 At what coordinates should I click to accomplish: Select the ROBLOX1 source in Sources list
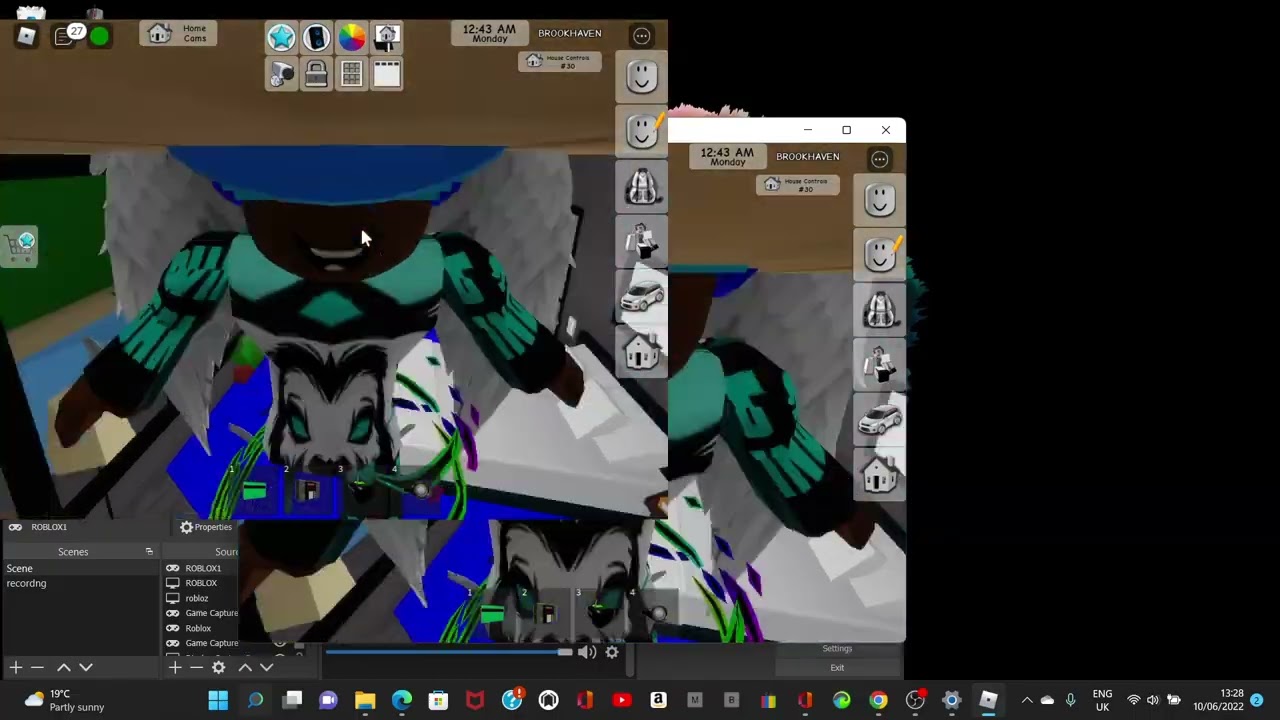pyautogui.click(x=202, y=568)
